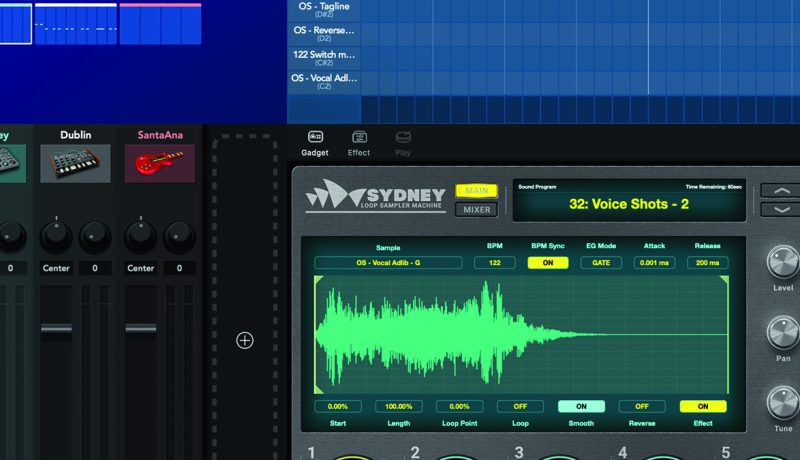Go to previous sound program with up arrow
This screenshot has width=800, height=460.
(781, 191)
